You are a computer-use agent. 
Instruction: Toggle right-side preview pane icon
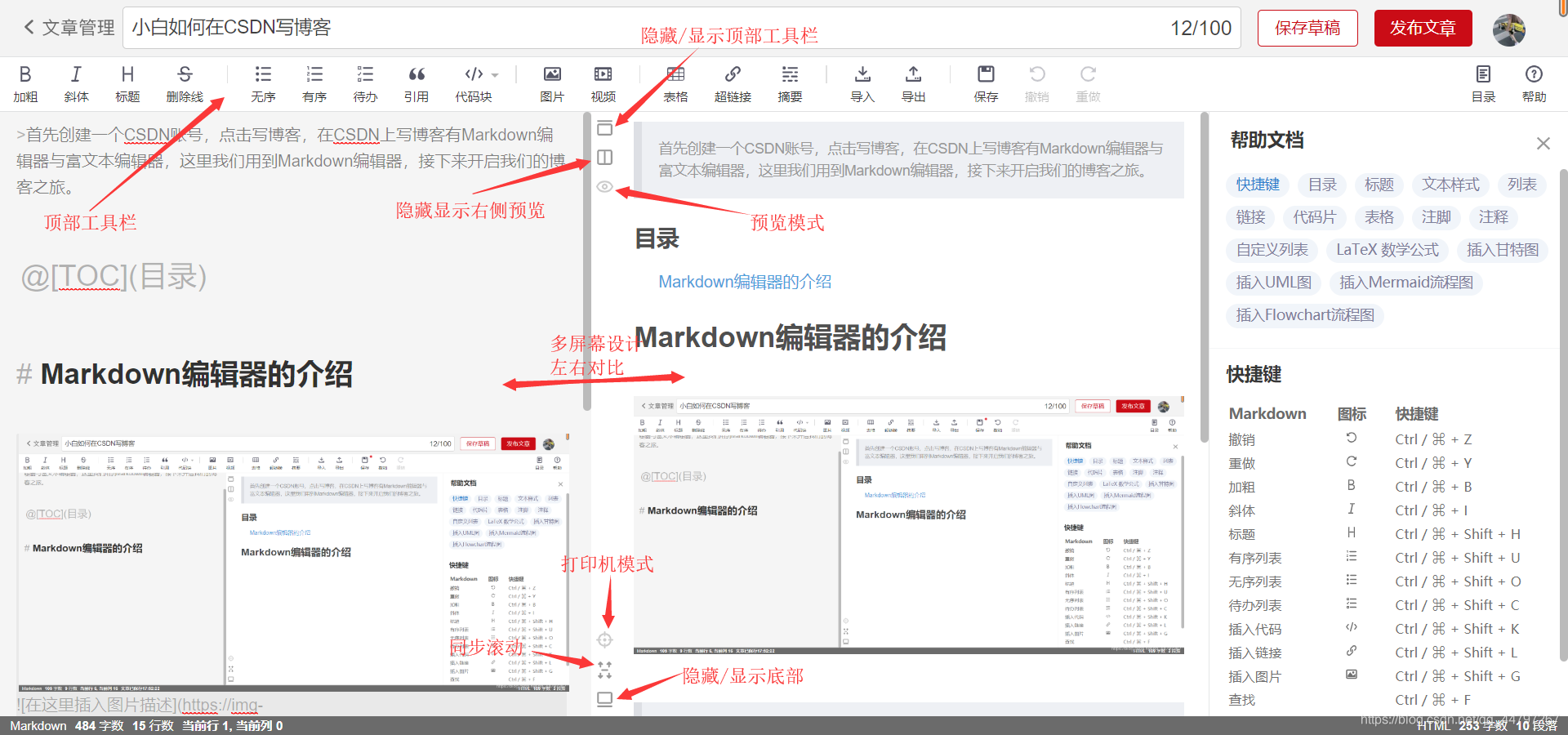(604, 157)
